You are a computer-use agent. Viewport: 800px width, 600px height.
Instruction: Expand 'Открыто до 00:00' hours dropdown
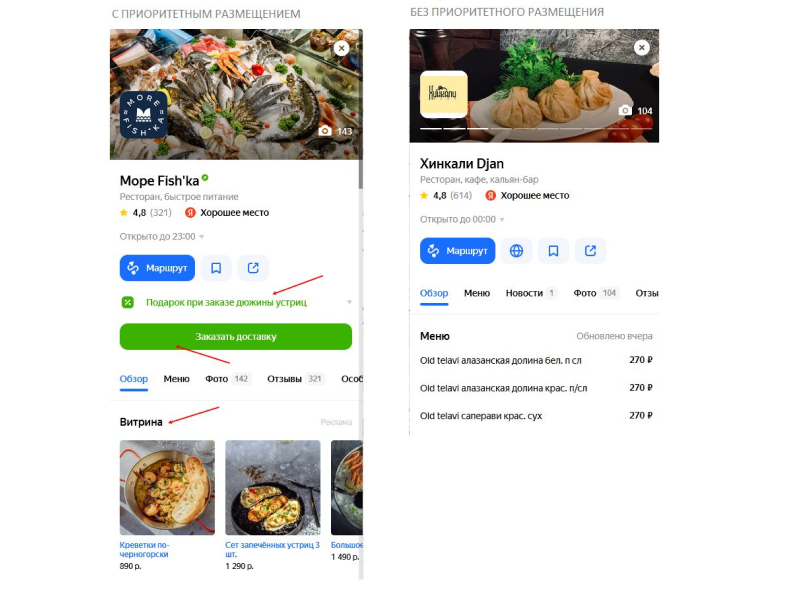(462, 219)
